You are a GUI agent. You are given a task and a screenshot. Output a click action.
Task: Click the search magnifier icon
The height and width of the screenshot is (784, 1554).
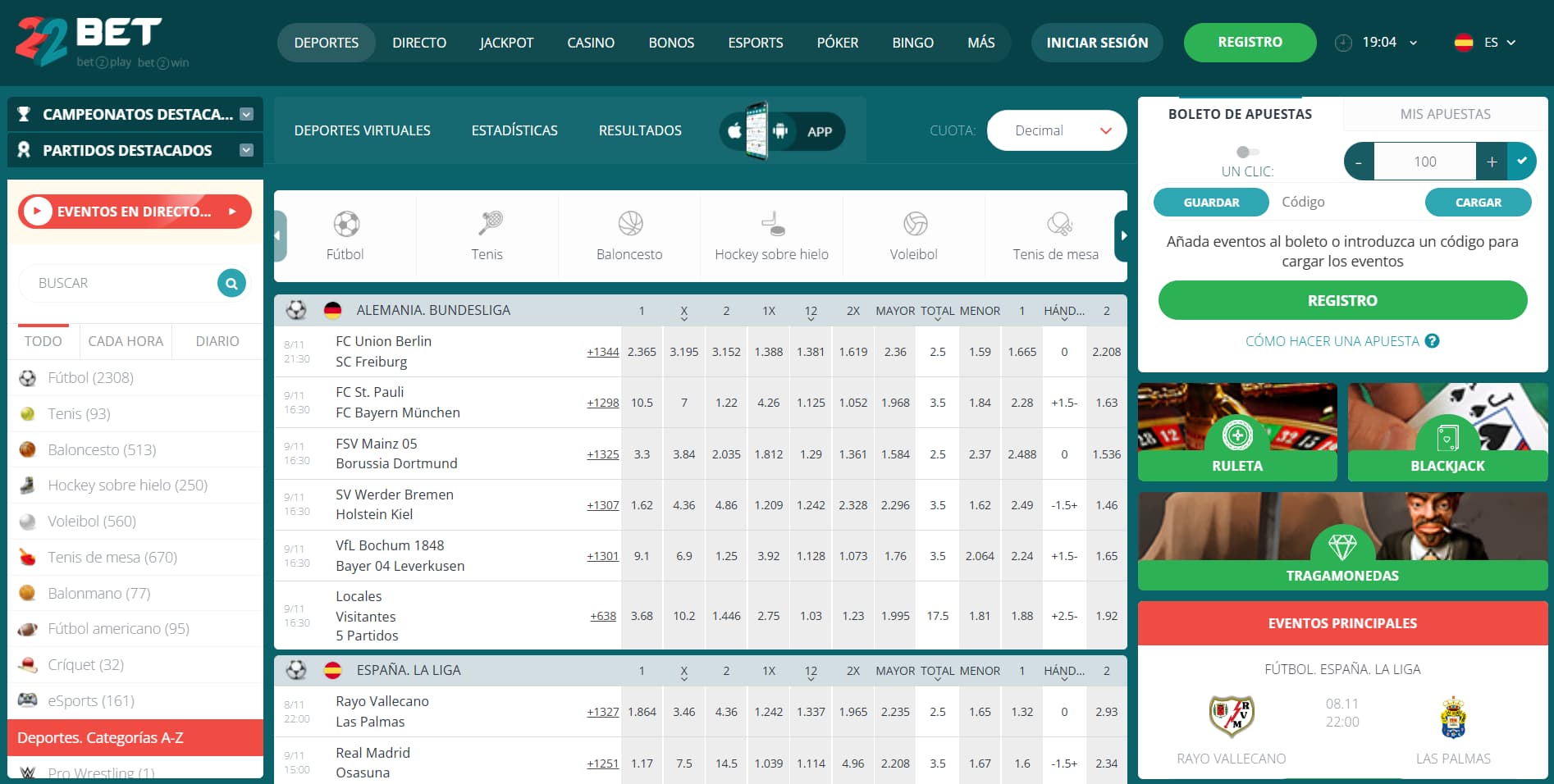click(230, 282)
